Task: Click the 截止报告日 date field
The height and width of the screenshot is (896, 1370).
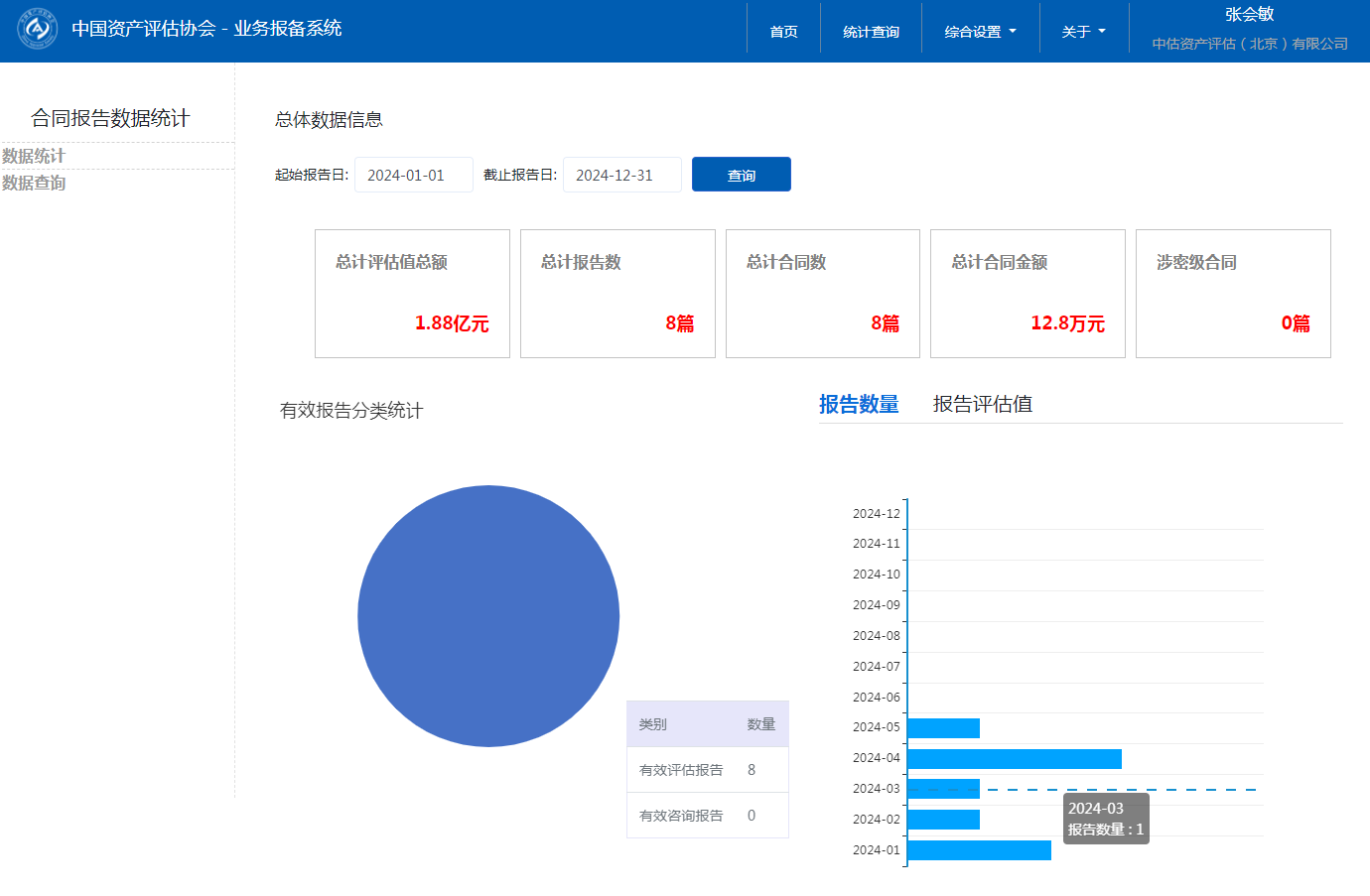Action: [x=621, y=175]
